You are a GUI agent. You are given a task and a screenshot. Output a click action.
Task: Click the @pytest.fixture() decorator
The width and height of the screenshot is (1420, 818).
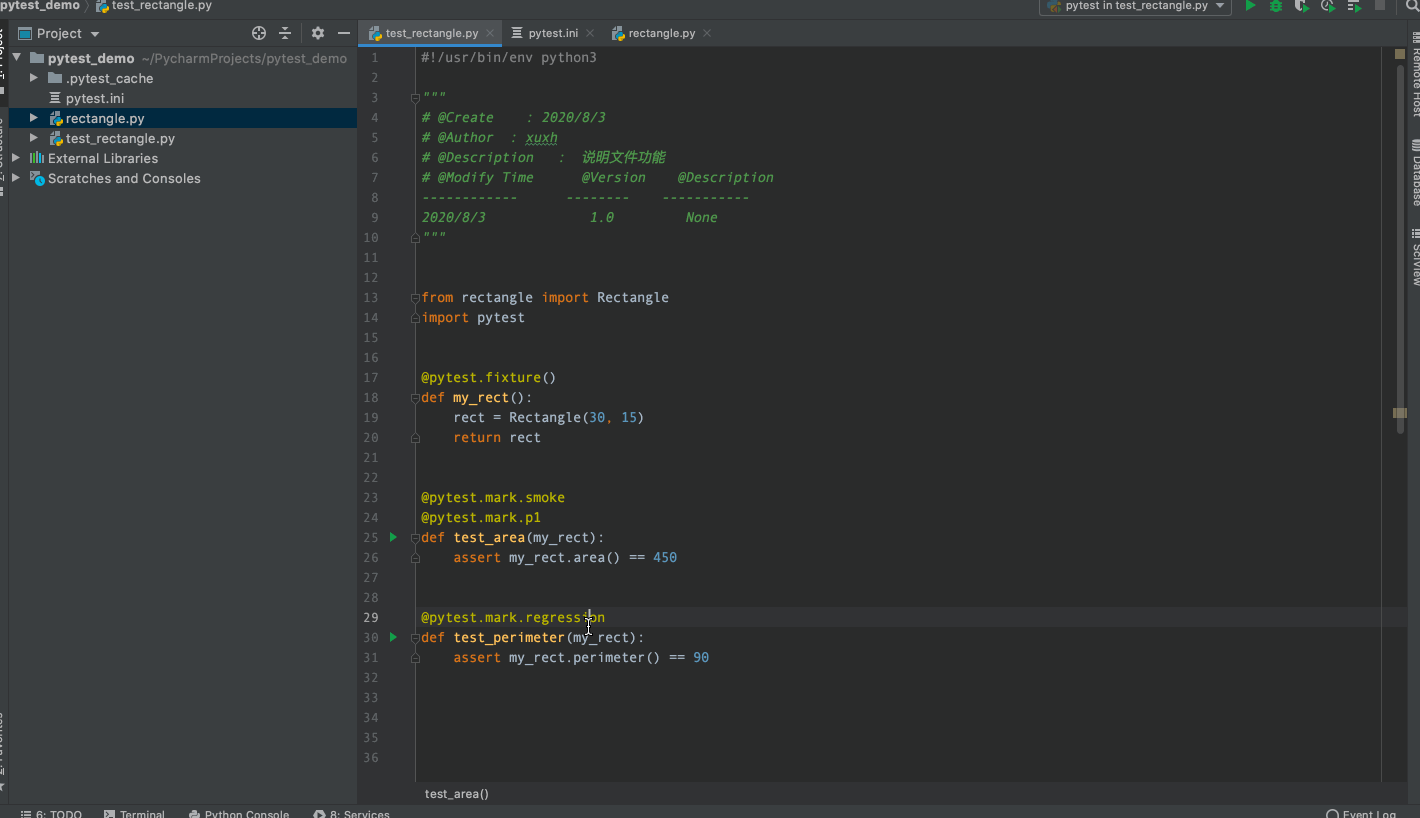[x=488, y=377]
